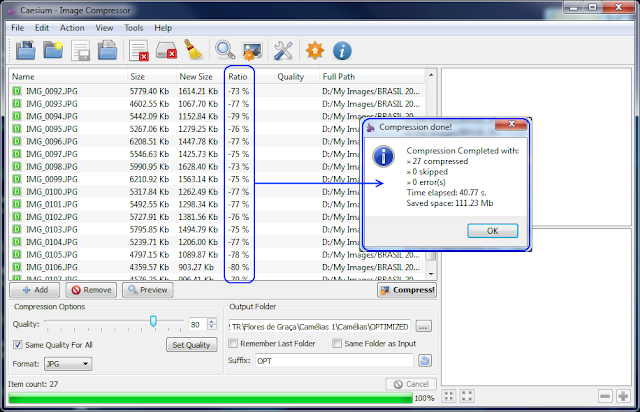640x412 pixels.
Task: Click the blue About info icon
Action: click(342, 51)
